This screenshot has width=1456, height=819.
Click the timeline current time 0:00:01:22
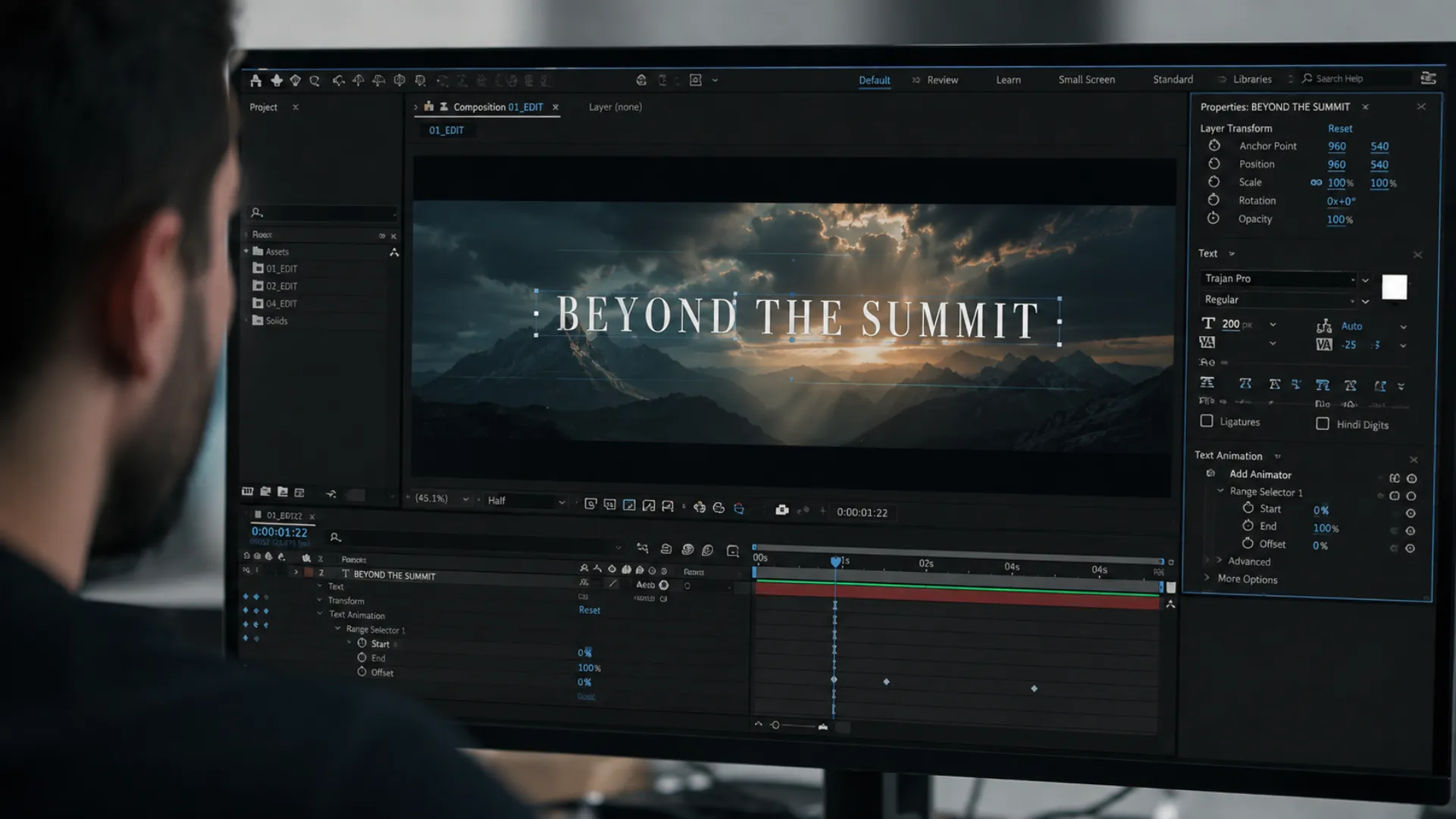pos(279,532)
